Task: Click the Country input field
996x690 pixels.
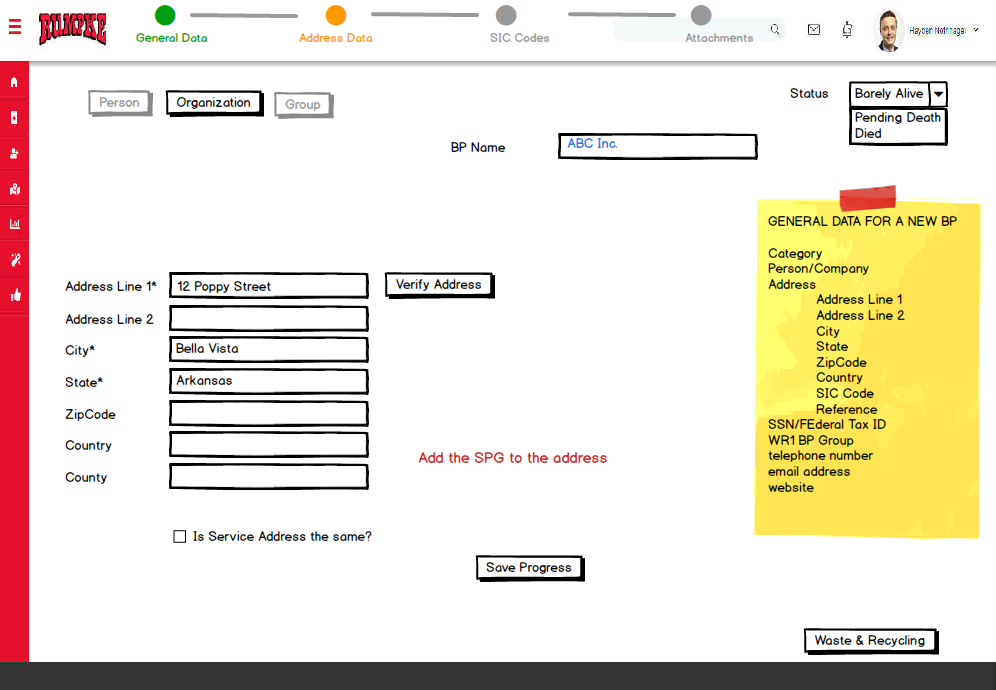Action: pyautogui.click(x=269, y=445)
